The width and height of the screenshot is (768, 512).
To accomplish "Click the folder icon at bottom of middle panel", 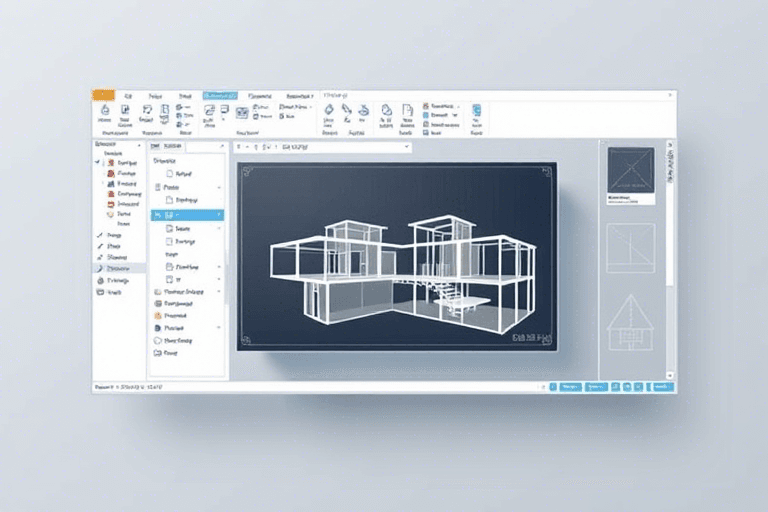I will (157, 353).
